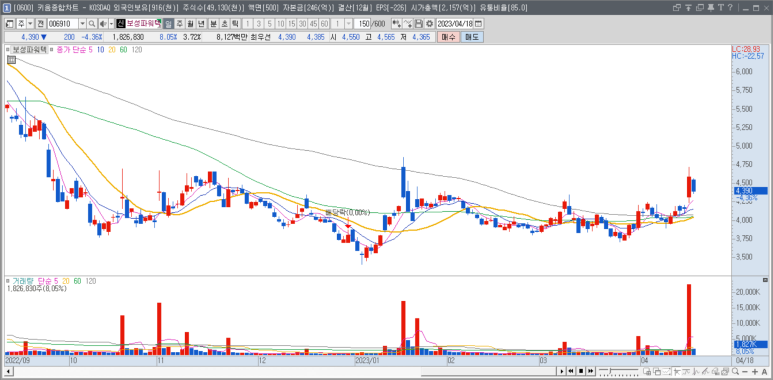
Task: Click the printer icon in bottom toolbar
Action: tap(725, 371)
